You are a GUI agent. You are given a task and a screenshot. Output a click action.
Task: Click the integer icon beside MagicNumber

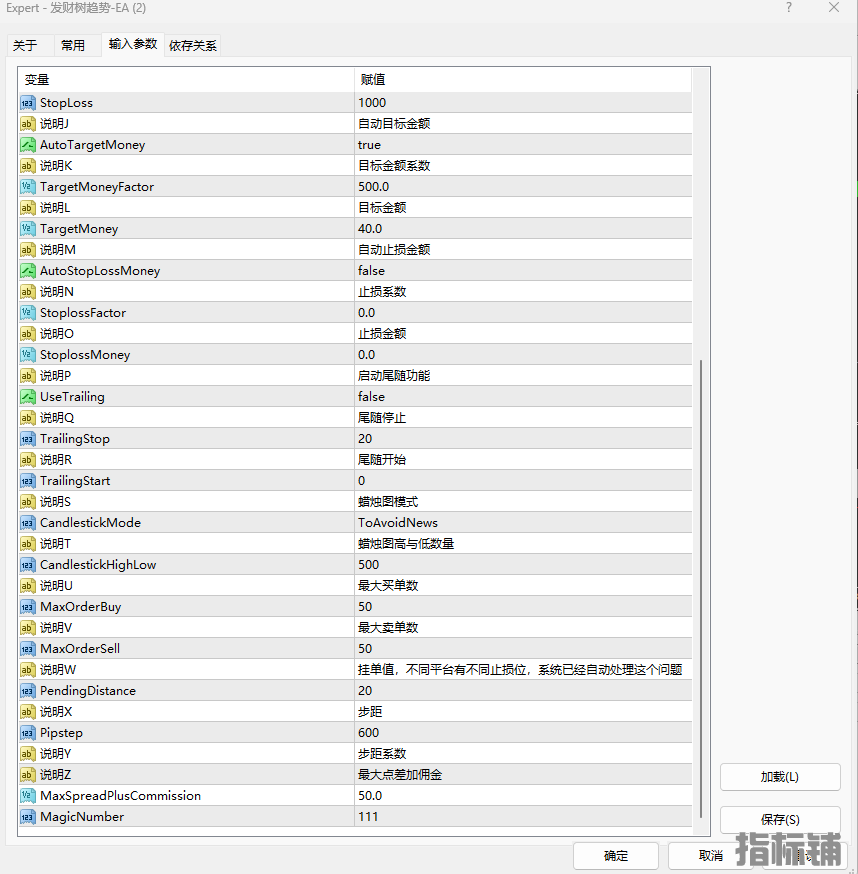click(28, 817)
